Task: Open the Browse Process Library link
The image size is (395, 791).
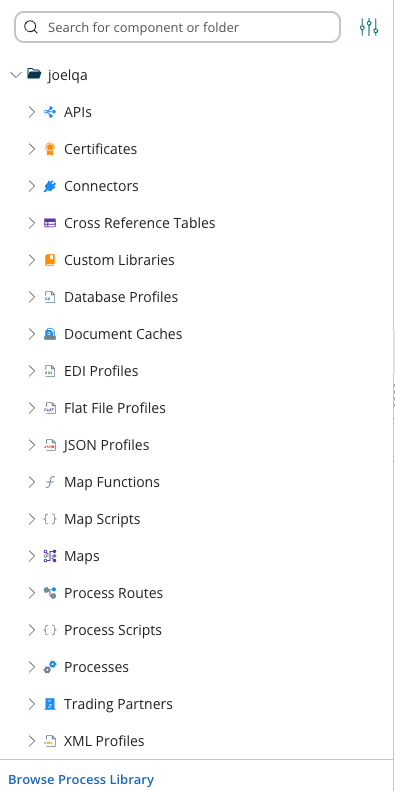Action: 81,779
